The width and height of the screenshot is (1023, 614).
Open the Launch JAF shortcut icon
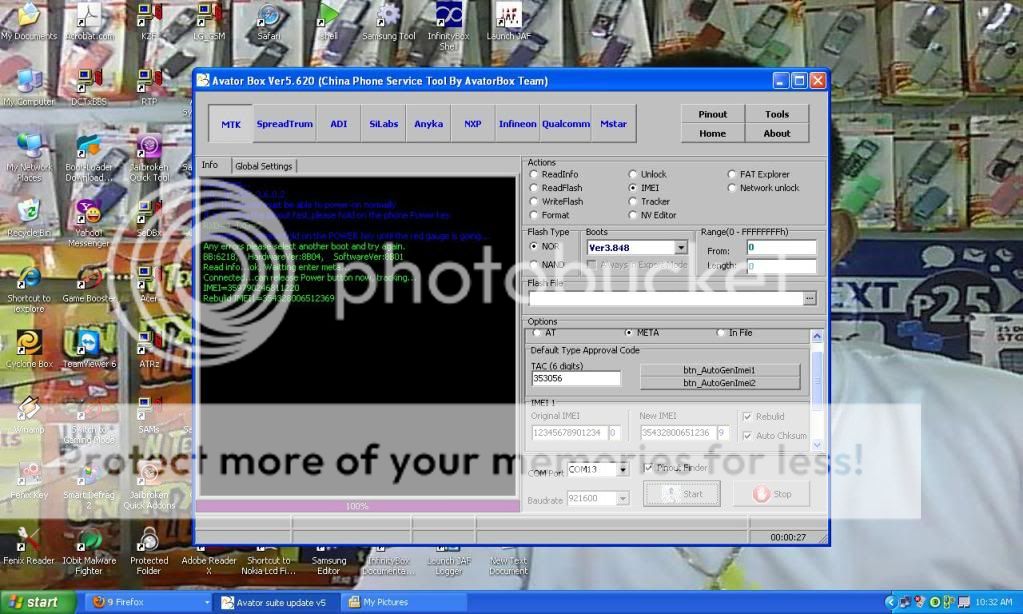[508, 15]
